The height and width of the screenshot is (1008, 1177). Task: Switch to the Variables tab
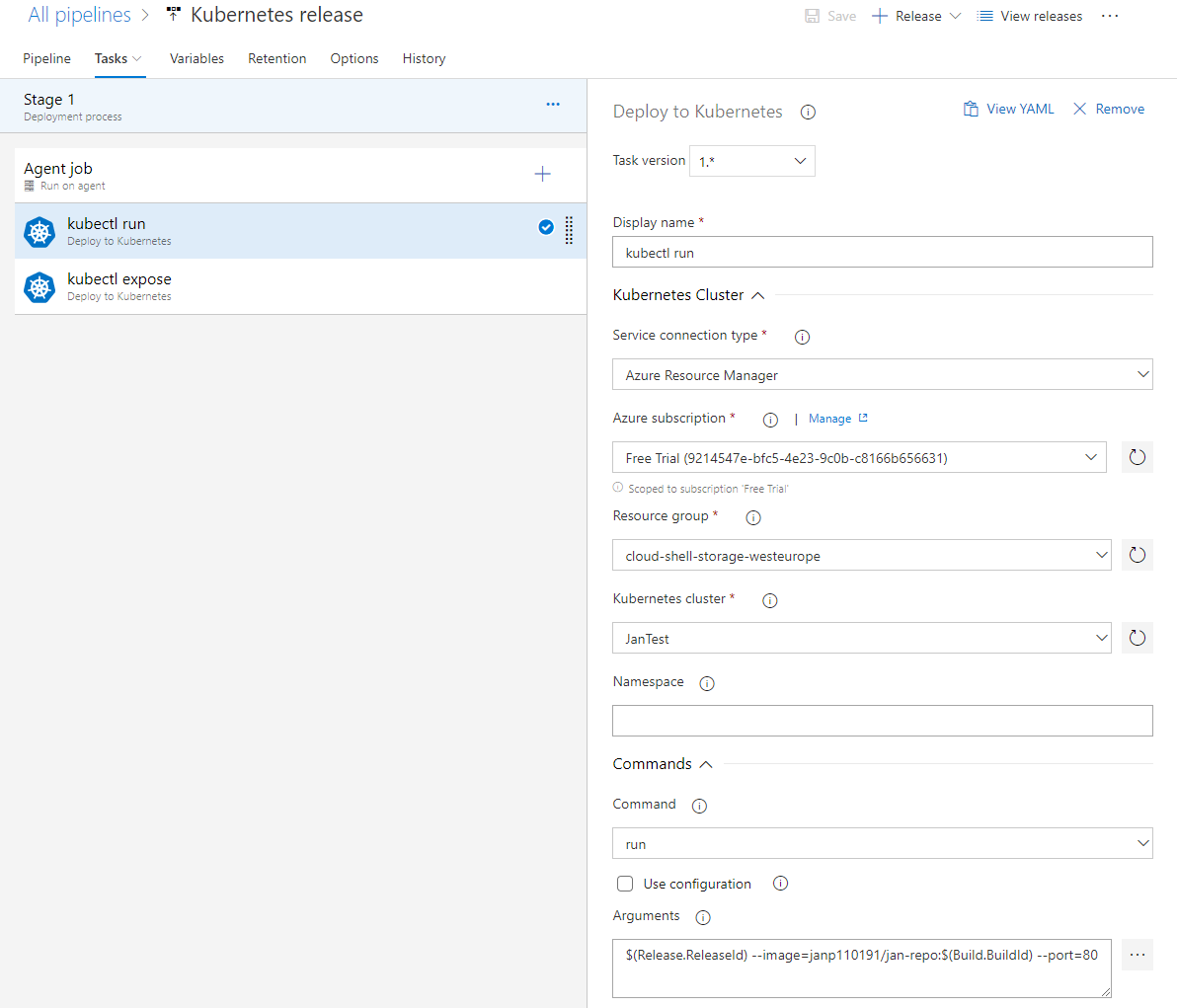196,58
